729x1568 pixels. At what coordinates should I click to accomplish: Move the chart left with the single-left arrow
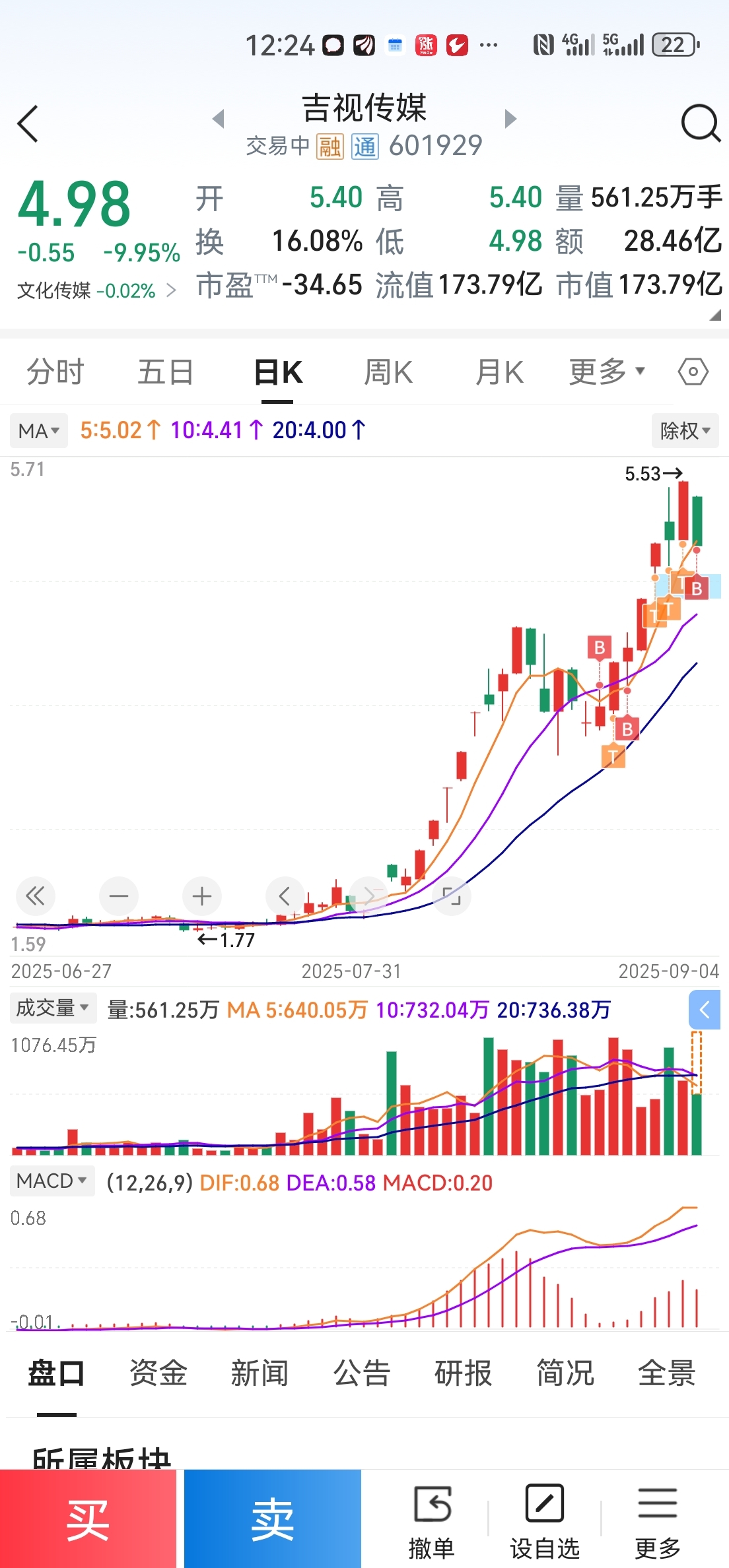coord(285,896)
